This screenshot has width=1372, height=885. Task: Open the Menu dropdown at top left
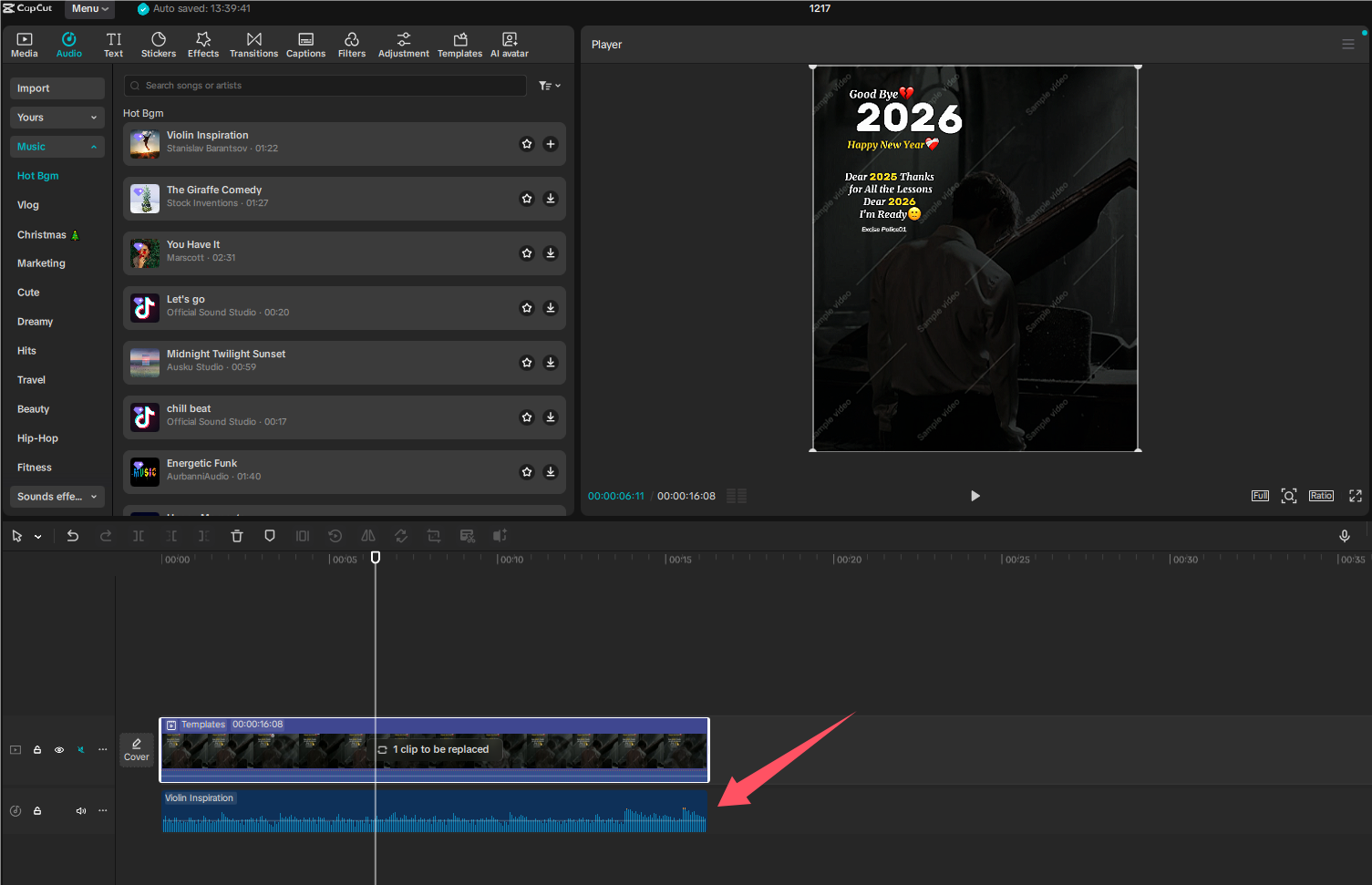click(88, 8)
